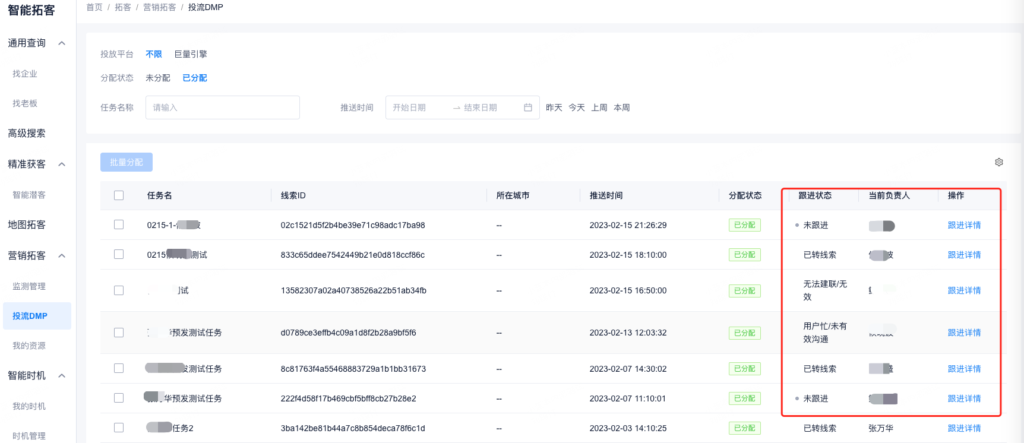The image size is (1024, 443).
Task: Check the row with ID 02c1521d5f2b4be39e71c98adc17ba98
Action: coord(119,225)
